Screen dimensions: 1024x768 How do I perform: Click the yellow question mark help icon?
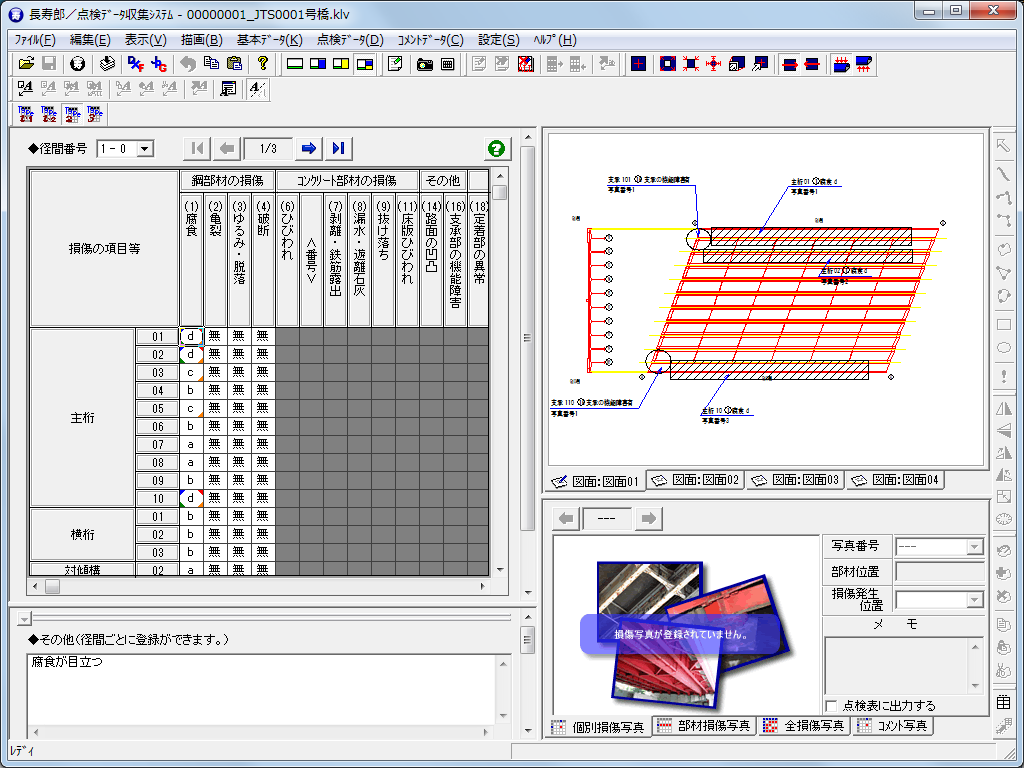pos(263,64)
